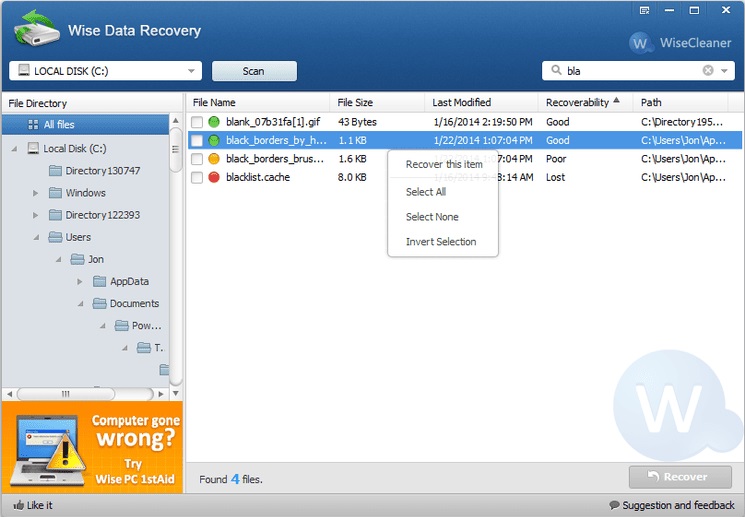This screenshot has height=517, width=745.
Task: Choose Recover this item from context menu
Action: tap(443, 164)
